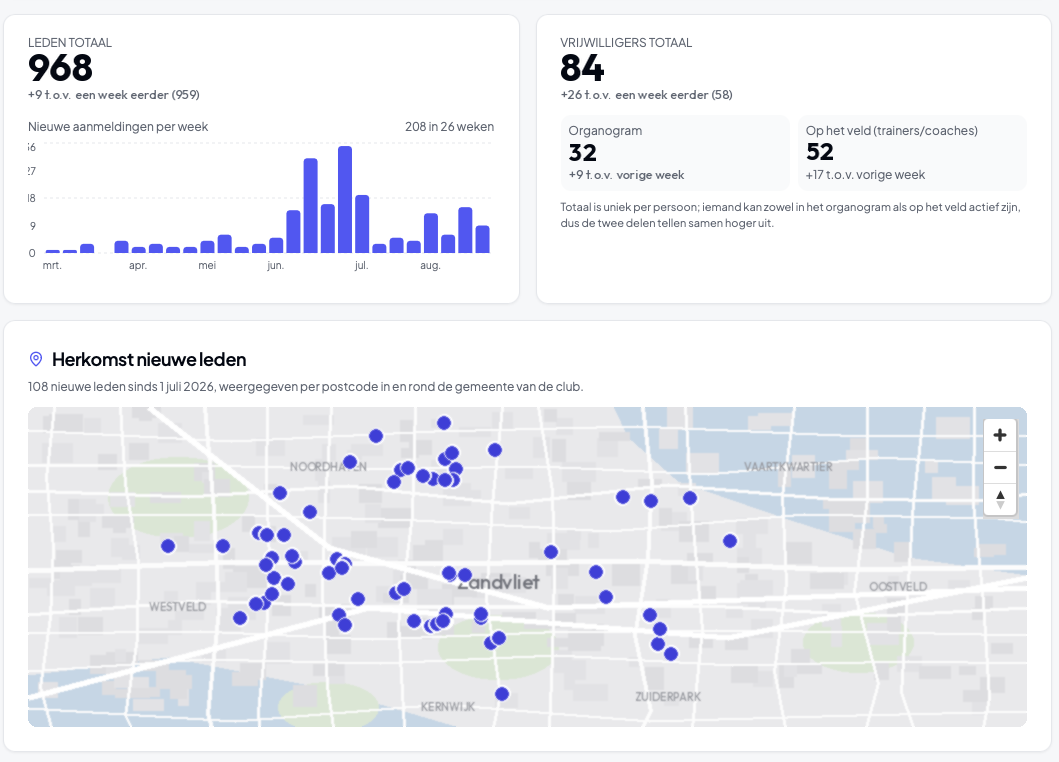Open the Op het veld trainers card
Image resolution: width=1059 pixels, height=762 pixels.
pos(912,153)
